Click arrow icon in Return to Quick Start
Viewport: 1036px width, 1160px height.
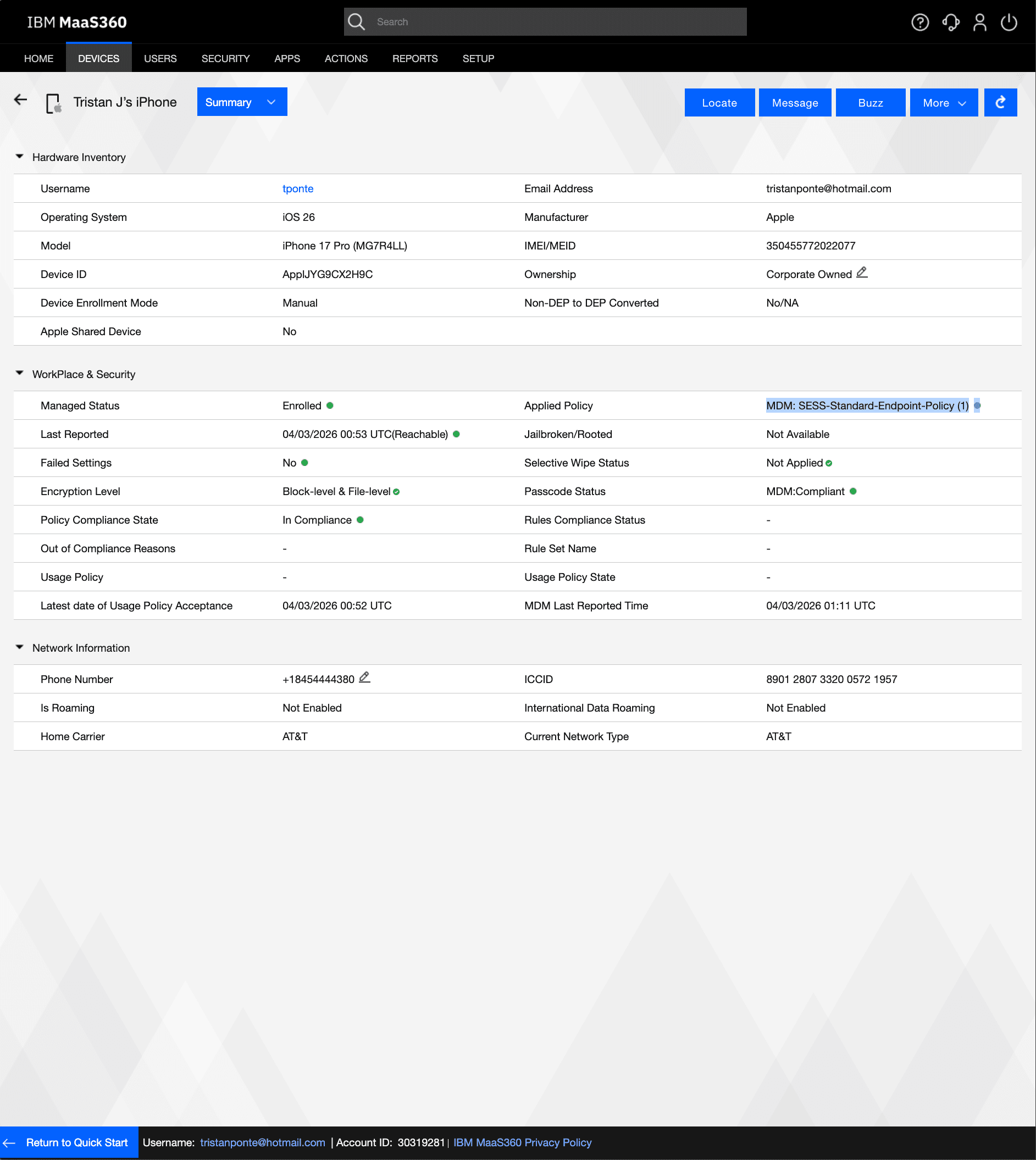[9, 1143]
